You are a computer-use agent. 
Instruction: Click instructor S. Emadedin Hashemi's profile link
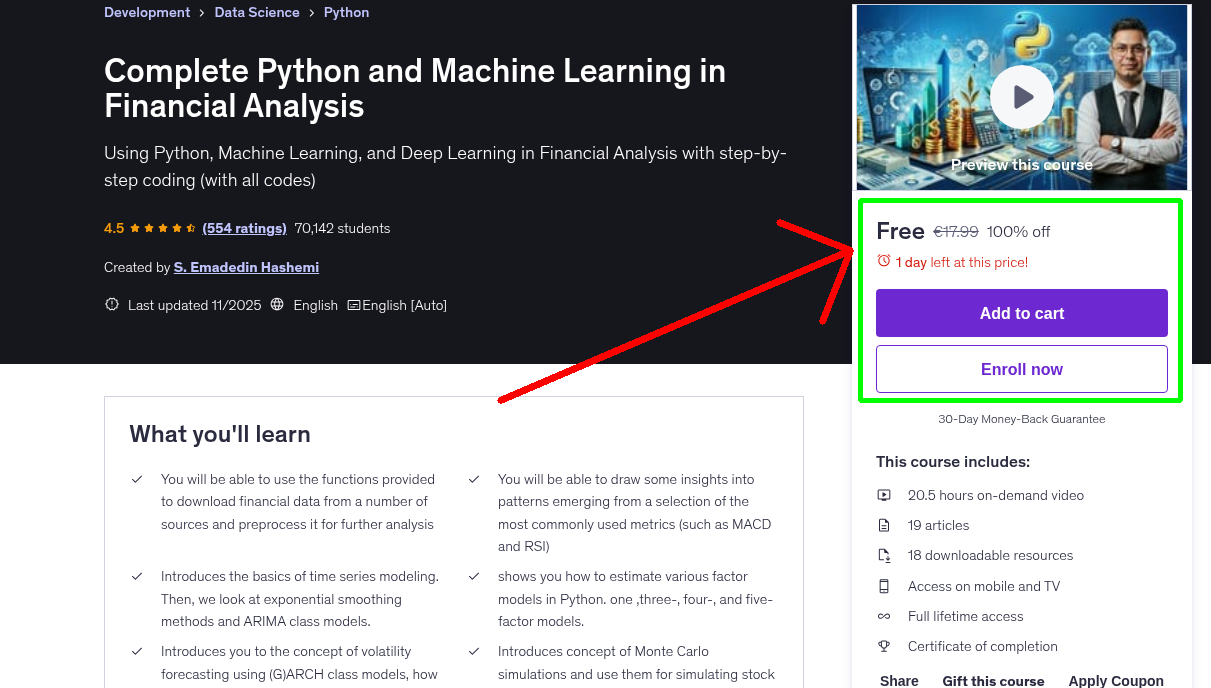click(x=246, y=267)
